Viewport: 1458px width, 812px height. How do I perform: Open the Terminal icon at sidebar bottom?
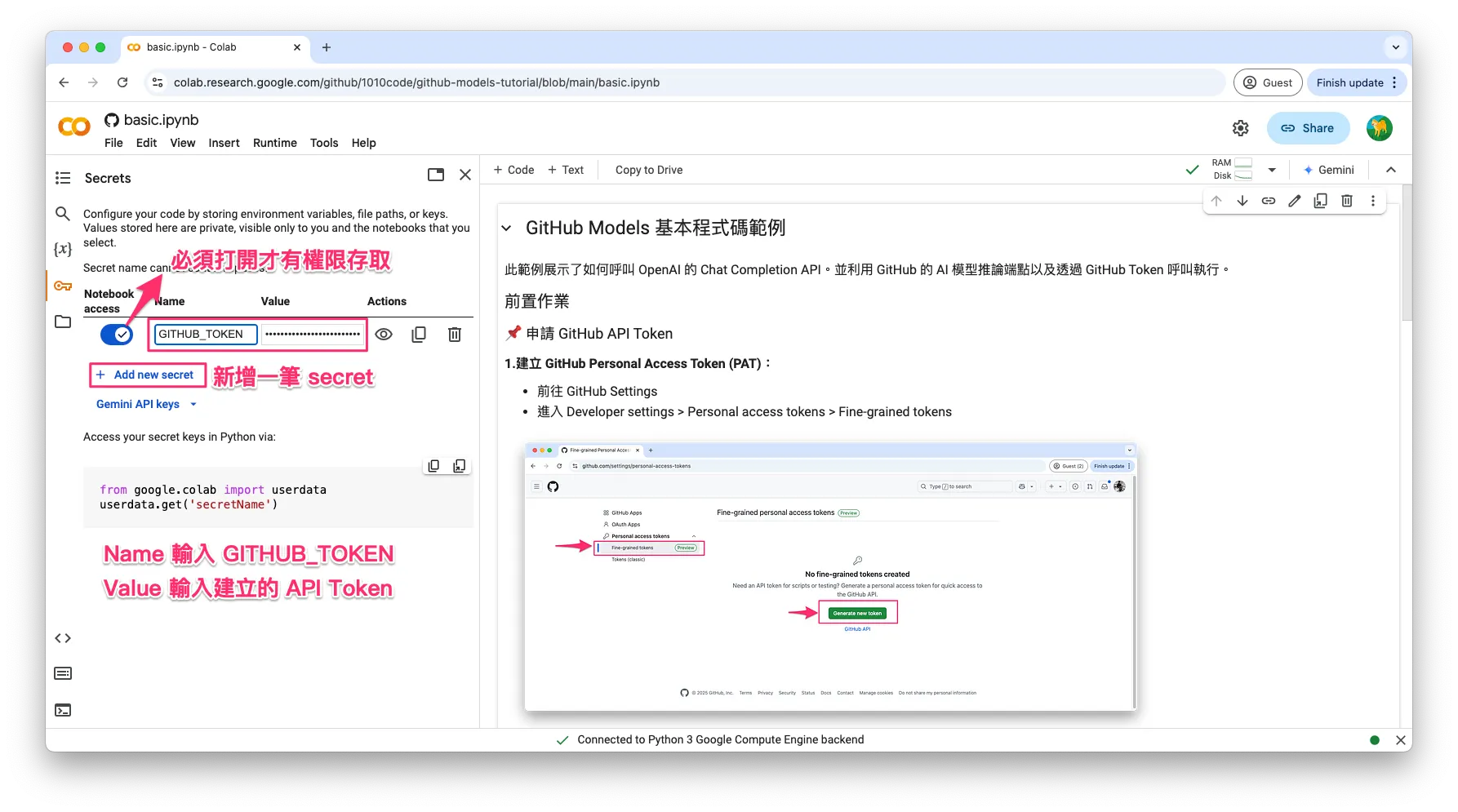click(x=63, y=710)
